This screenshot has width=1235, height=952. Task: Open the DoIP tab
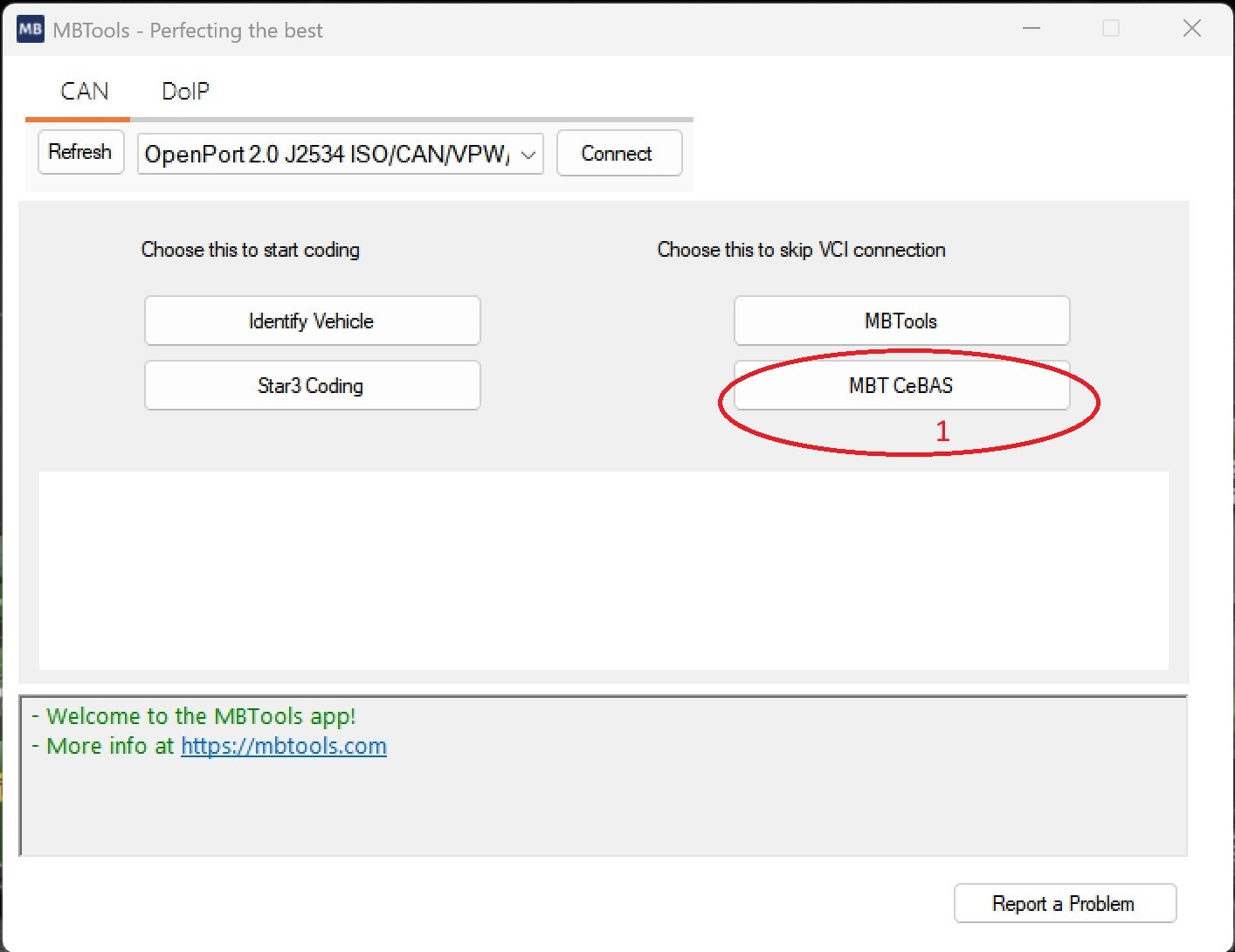coord(185,92)
